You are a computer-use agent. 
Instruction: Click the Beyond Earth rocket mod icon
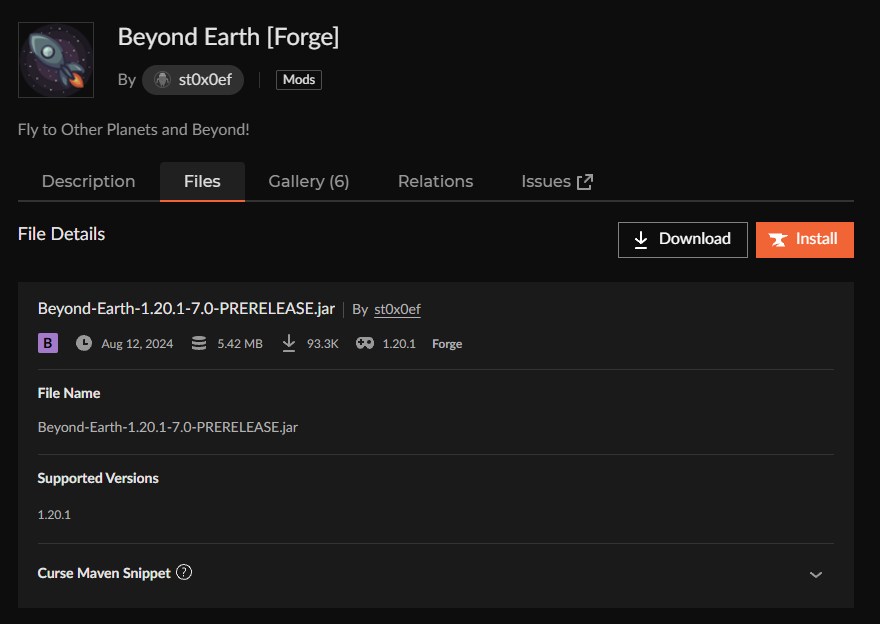55,59
